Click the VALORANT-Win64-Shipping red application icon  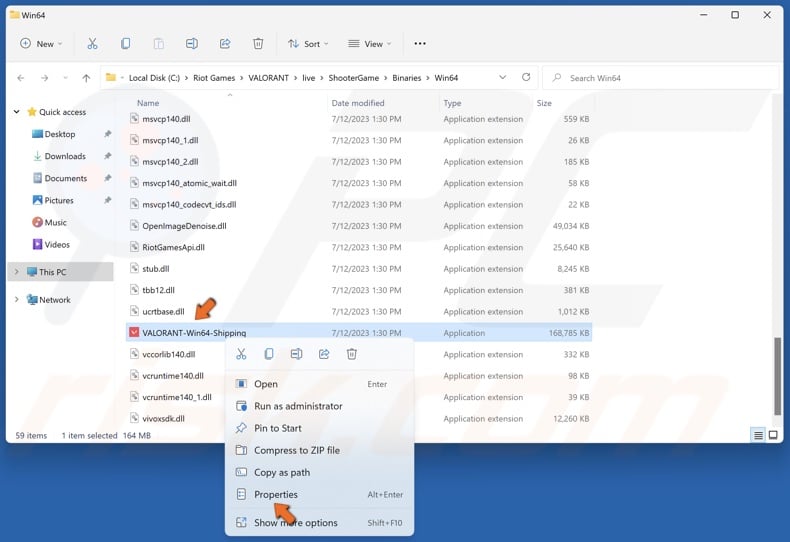click(x=134, y=332)
